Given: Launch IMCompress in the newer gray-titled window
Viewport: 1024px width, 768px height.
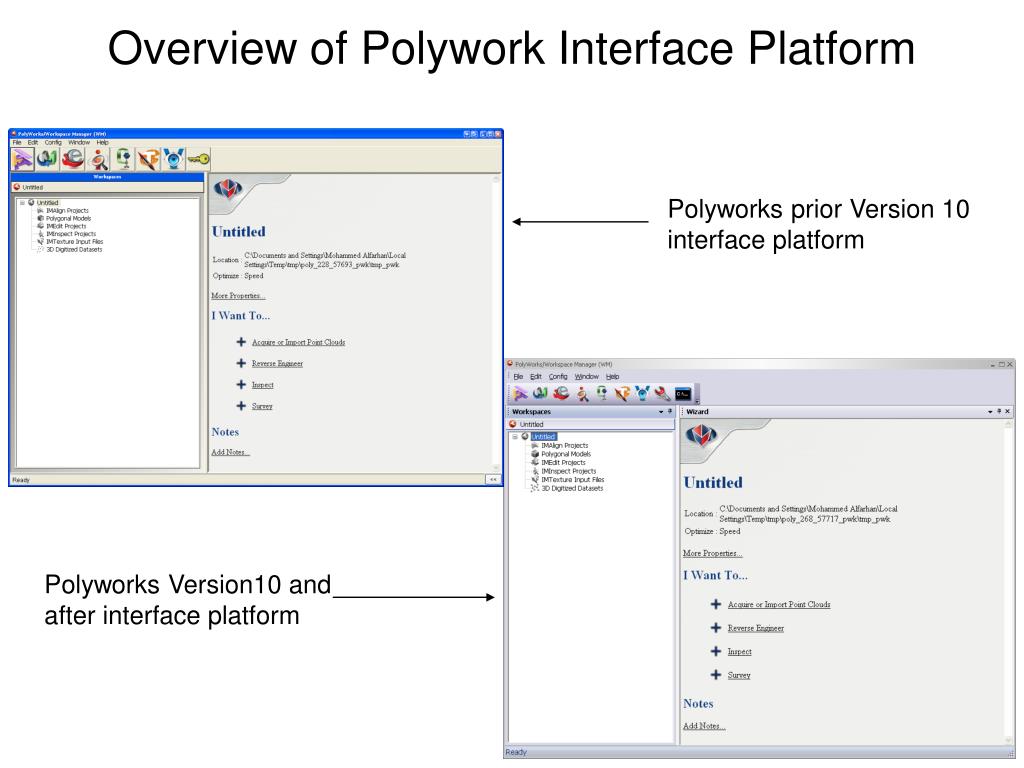Looking at the screenshot, I should [602, 393].
